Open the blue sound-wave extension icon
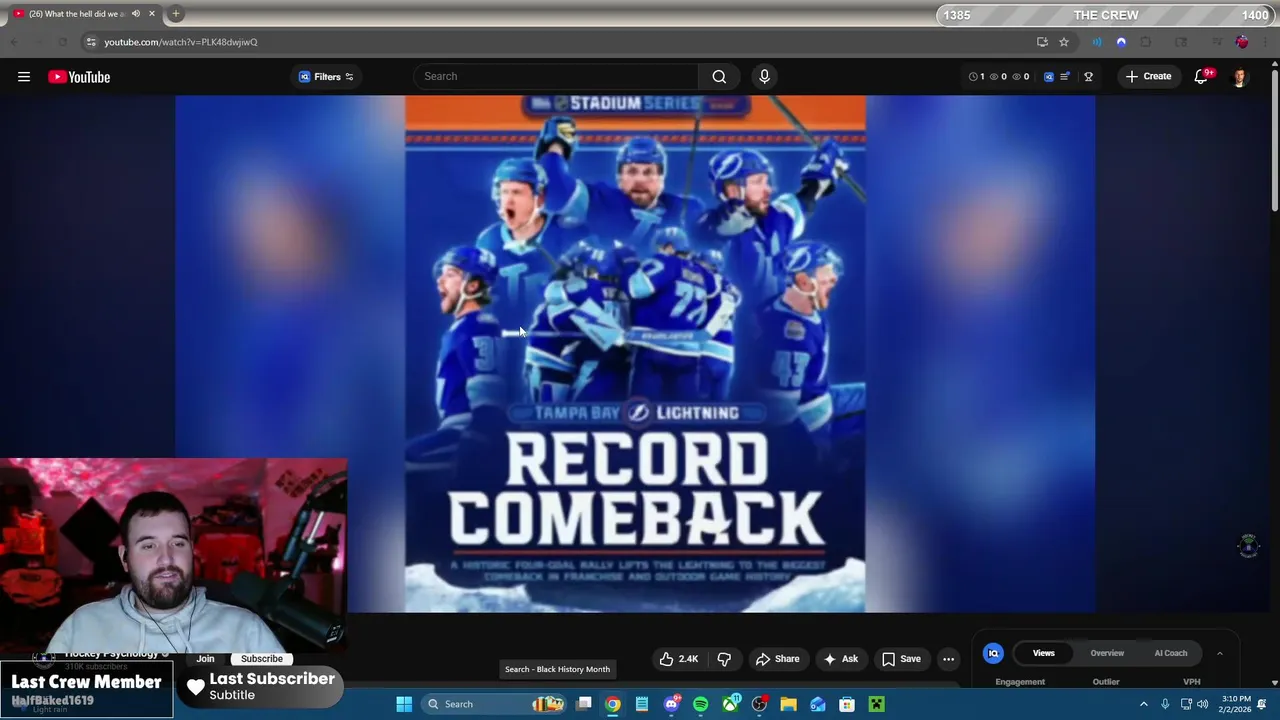The image size is (1280, 720). point(1097,42)
